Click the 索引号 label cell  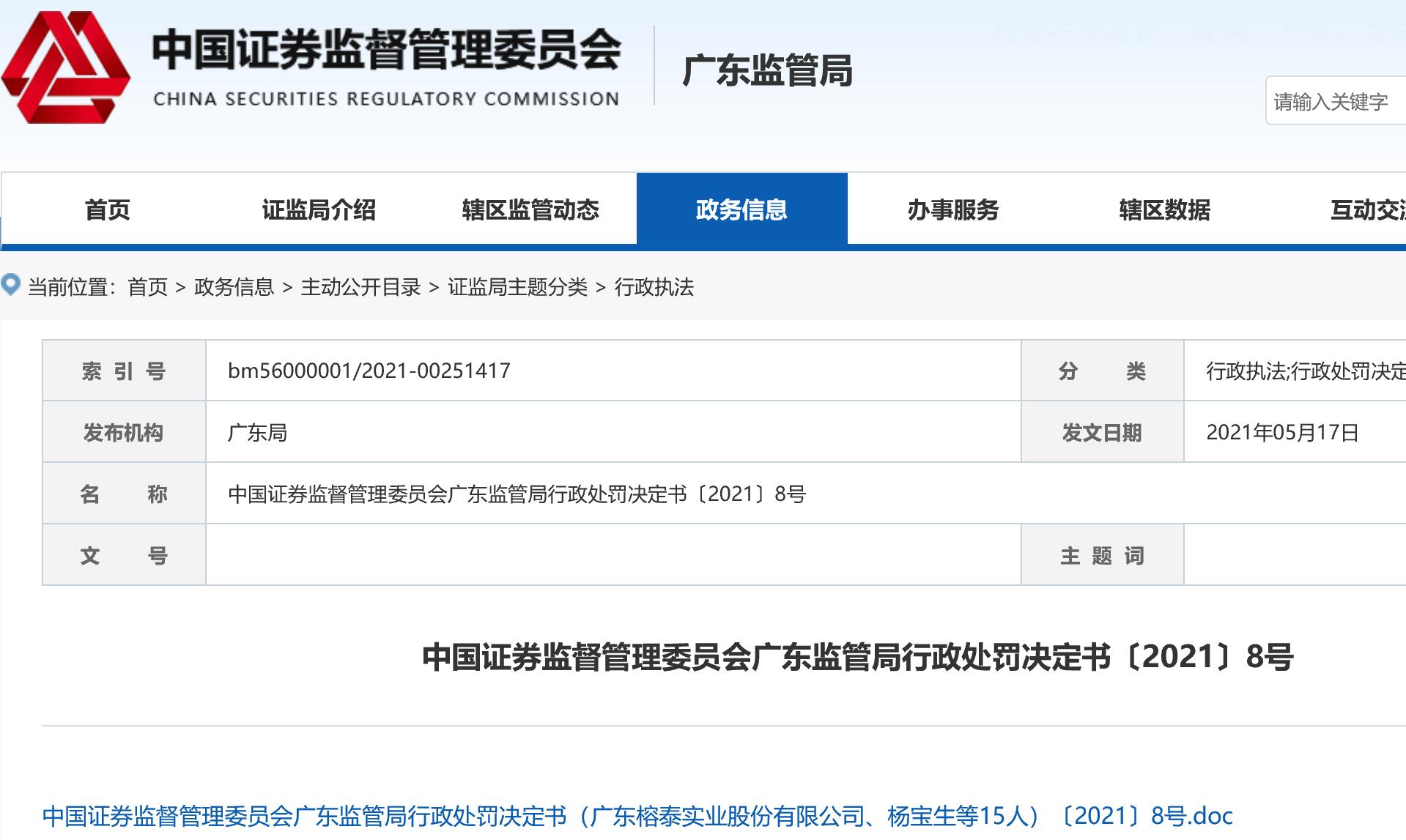pos(124,371)
